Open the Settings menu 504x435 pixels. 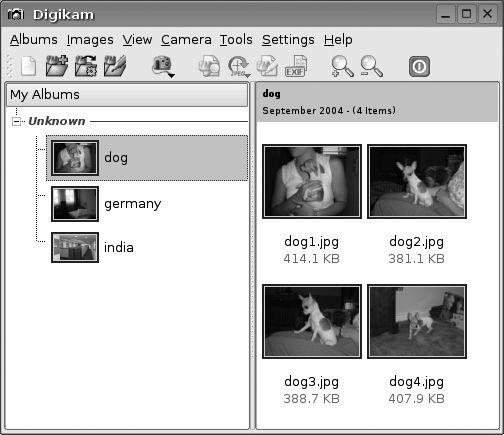pos(288,40)
